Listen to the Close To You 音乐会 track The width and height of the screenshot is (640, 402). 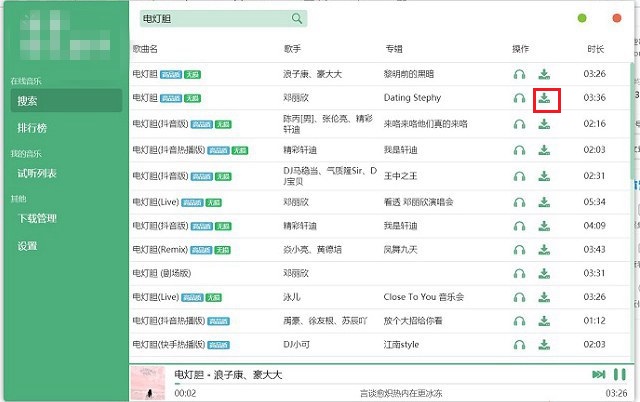click(519, 298)
